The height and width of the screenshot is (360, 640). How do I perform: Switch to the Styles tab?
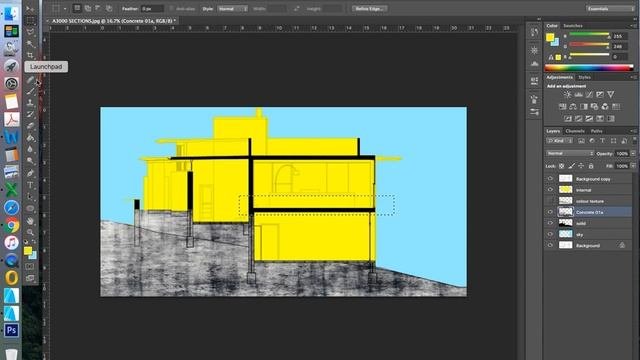click(584, 78)
